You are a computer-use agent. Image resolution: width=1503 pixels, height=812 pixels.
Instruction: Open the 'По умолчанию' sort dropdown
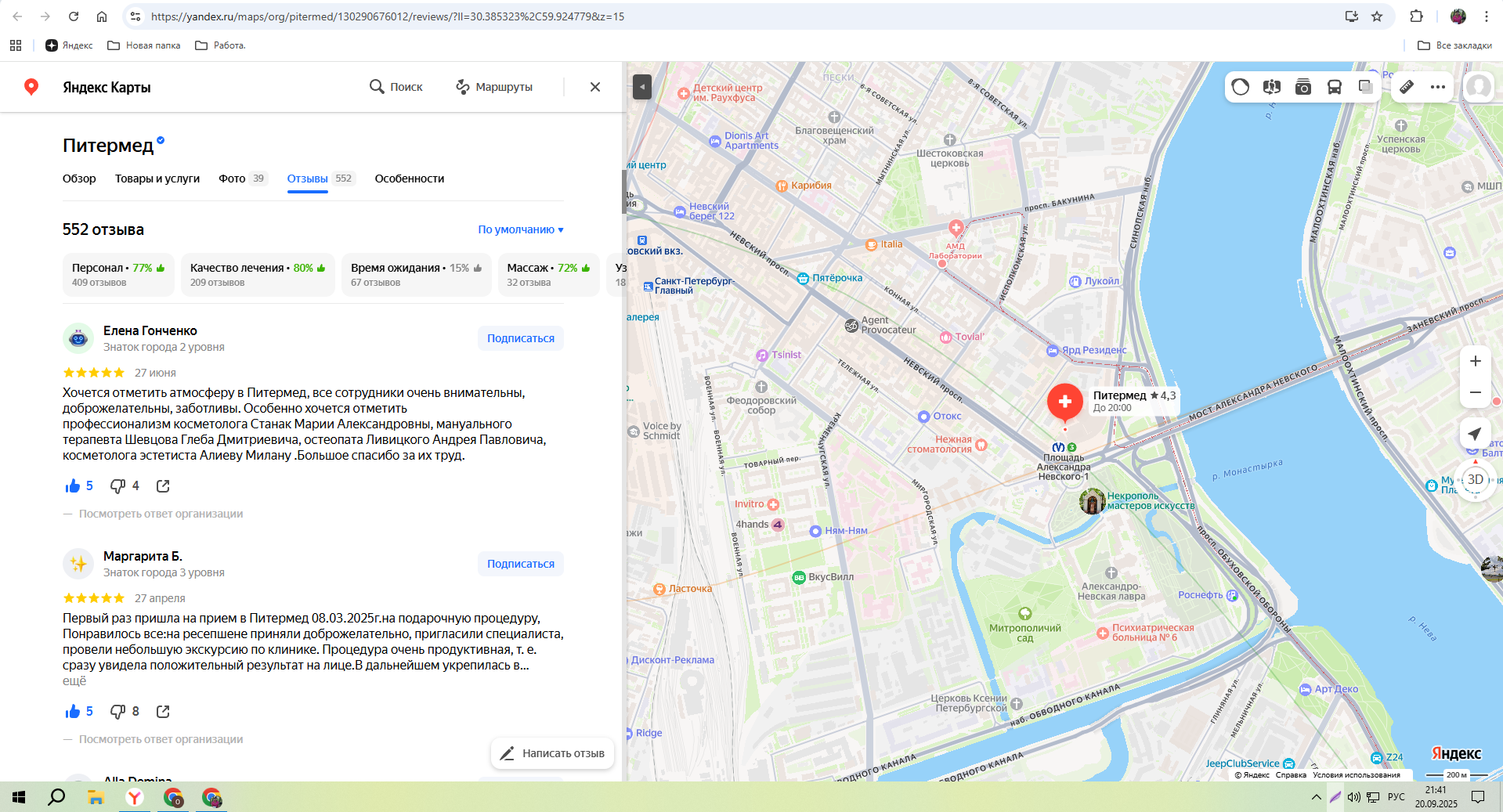pos(521,229)
